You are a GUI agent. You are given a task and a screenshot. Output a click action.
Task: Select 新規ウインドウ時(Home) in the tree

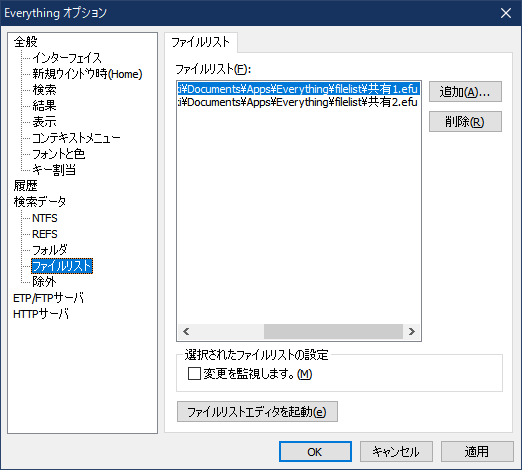click(x=87, y=74)
